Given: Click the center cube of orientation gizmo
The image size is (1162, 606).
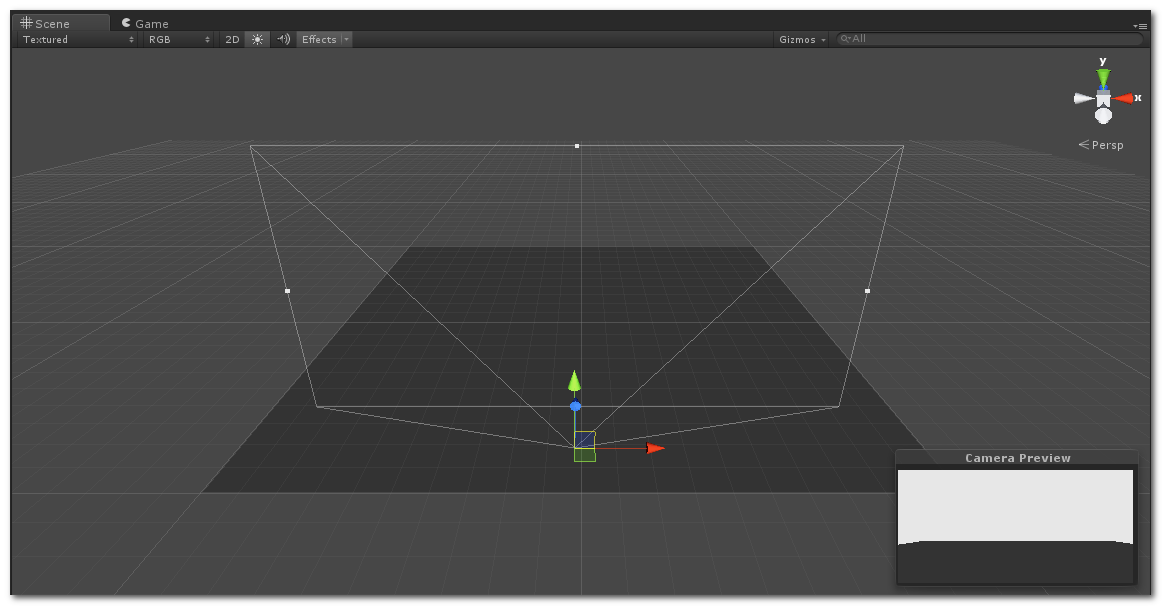Looking at the screenshot, I should click(1103, 99).
